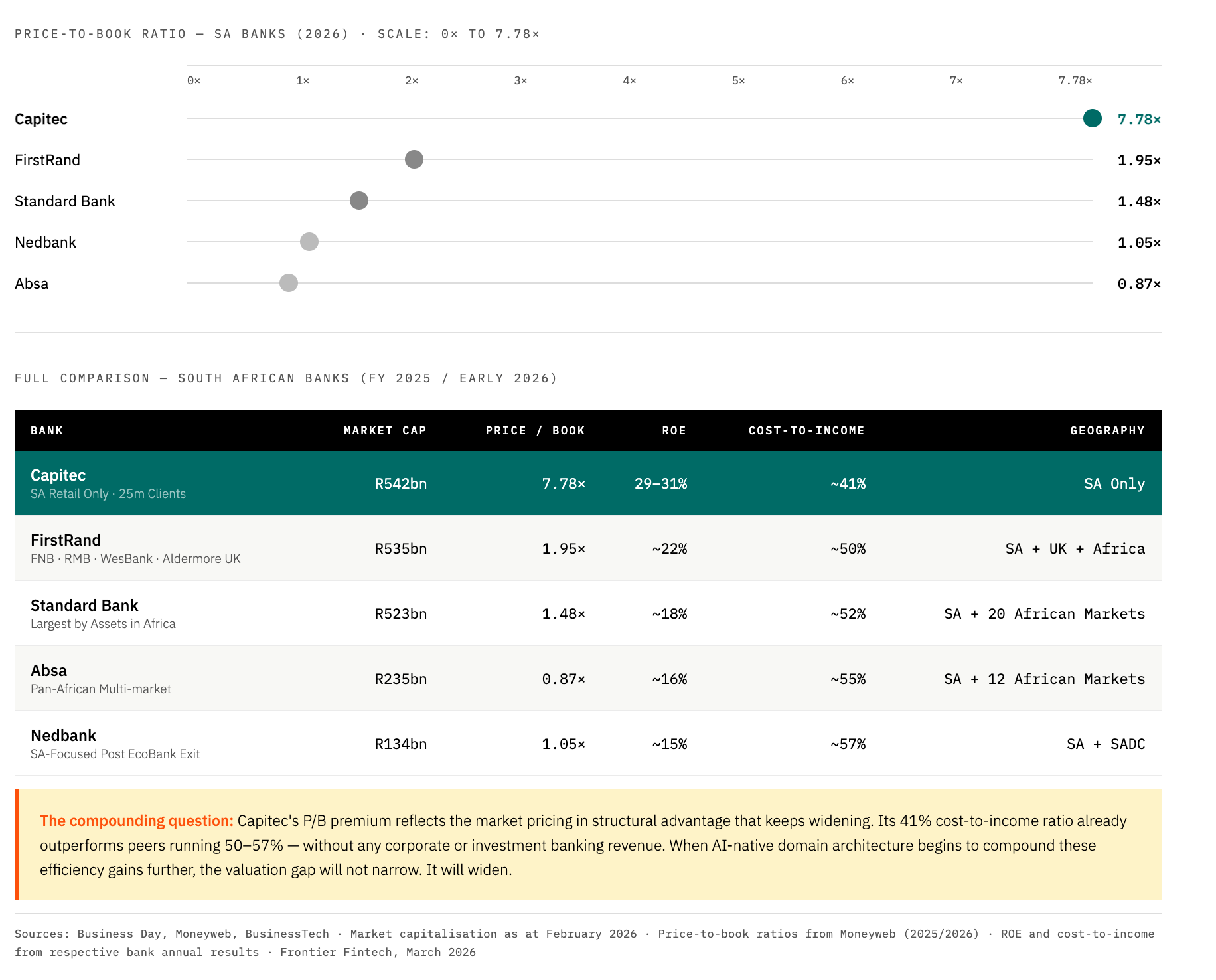Viewport: 1216px width, 980px height.
Task: Select the Capitec label in the chart
Action: (x=41, y=119)
